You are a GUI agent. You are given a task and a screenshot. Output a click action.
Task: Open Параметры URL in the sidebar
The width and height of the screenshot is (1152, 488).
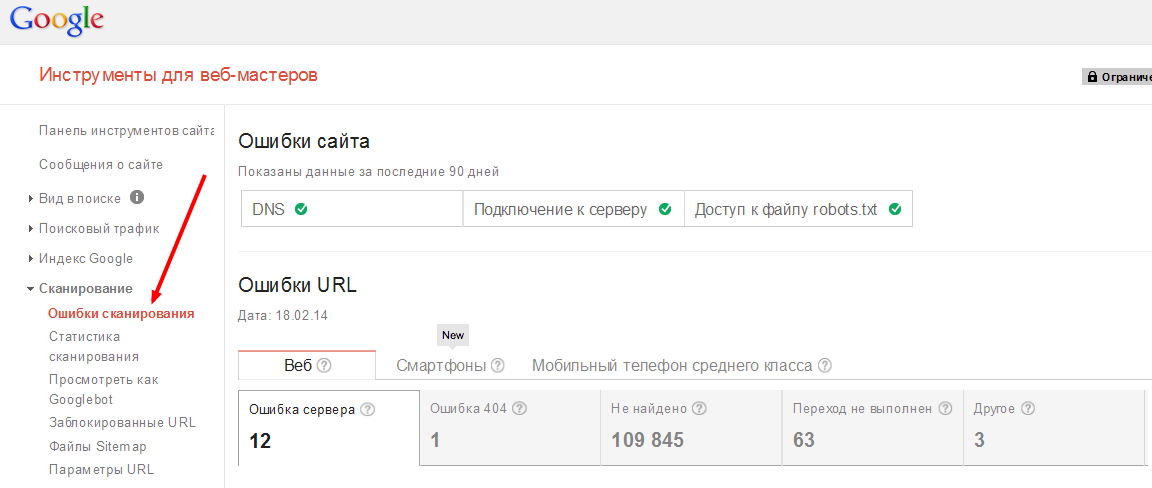click(101, 470)
